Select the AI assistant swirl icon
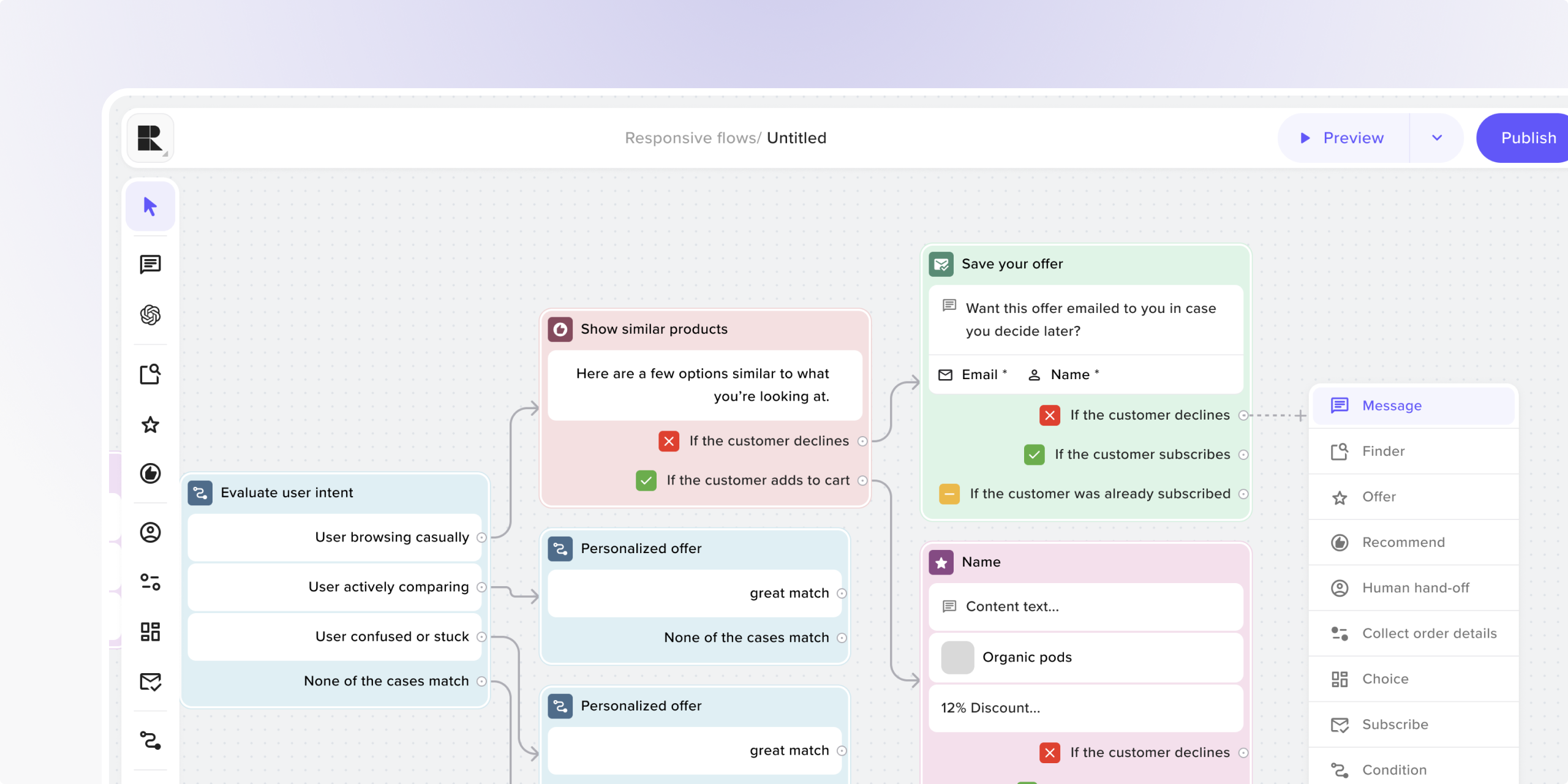 (x=150, y=315)
